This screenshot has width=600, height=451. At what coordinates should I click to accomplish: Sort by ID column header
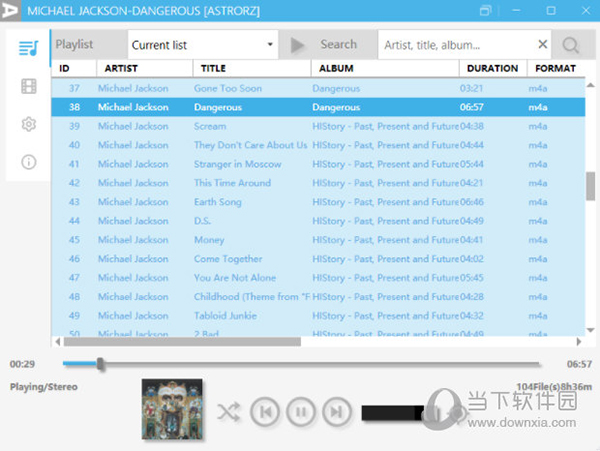64,68
